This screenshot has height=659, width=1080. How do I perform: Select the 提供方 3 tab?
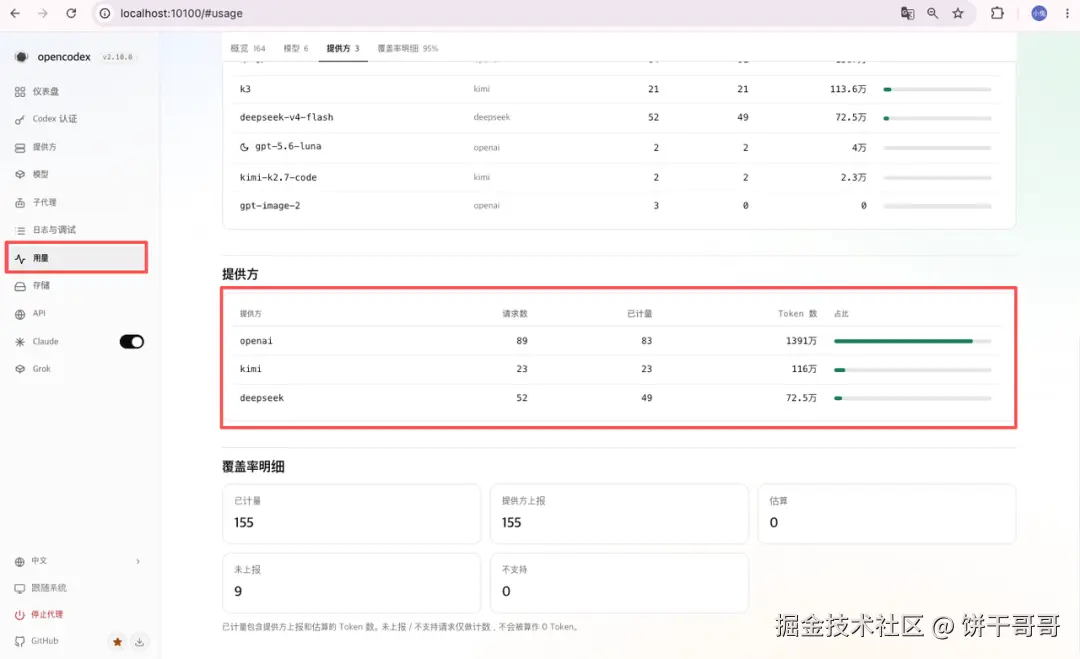[x=343, y=48]
